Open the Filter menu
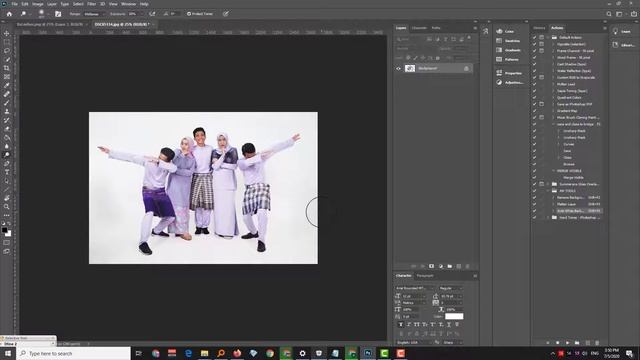 (91, 4)
